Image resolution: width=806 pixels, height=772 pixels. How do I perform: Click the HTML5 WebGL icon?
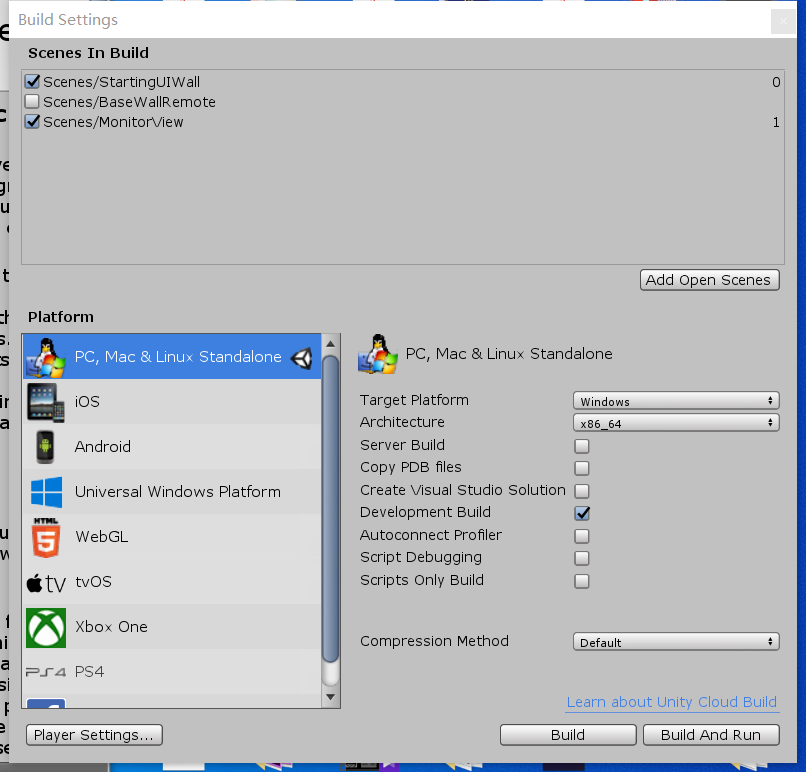coord(46,537)
